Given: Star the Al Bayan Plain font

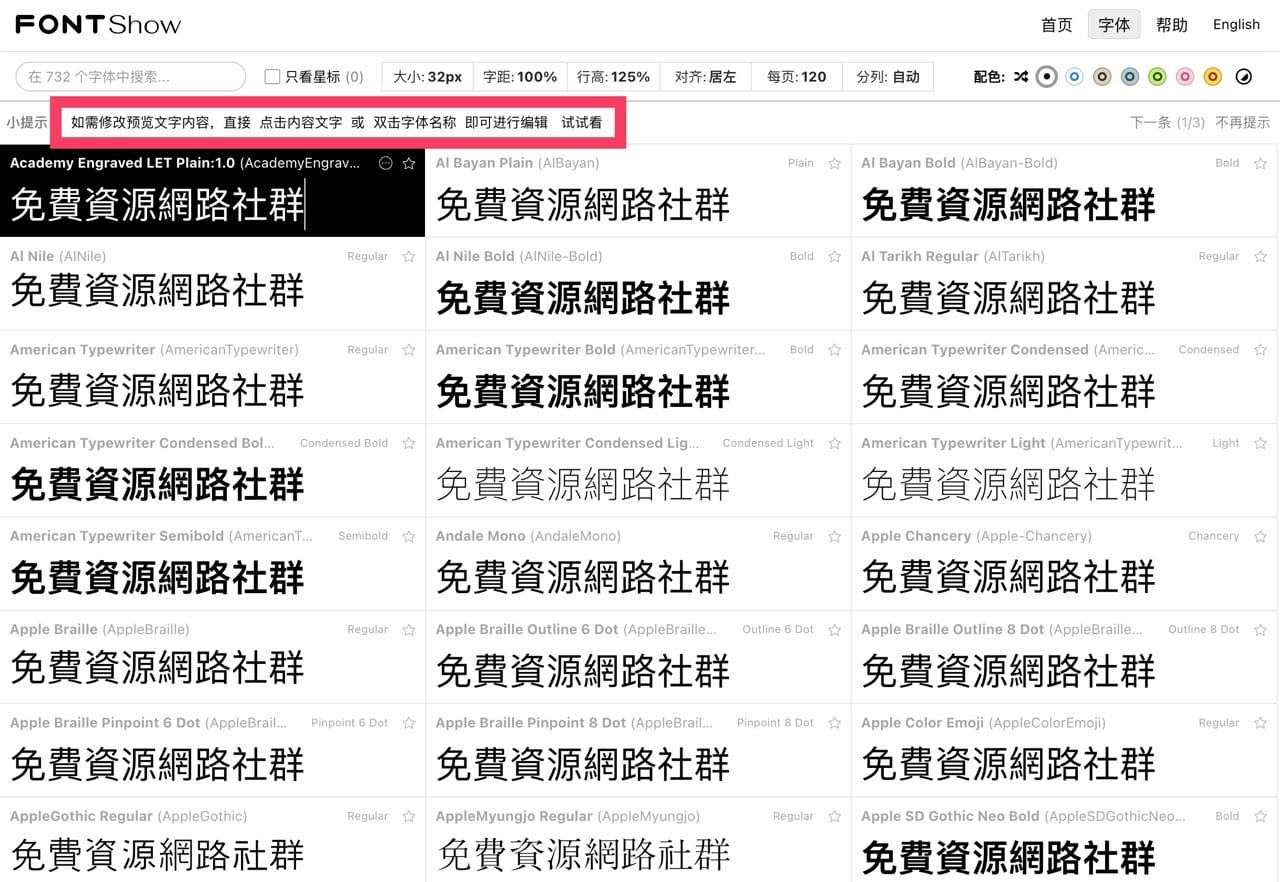Looking at the screenshot, I should 835,163.
